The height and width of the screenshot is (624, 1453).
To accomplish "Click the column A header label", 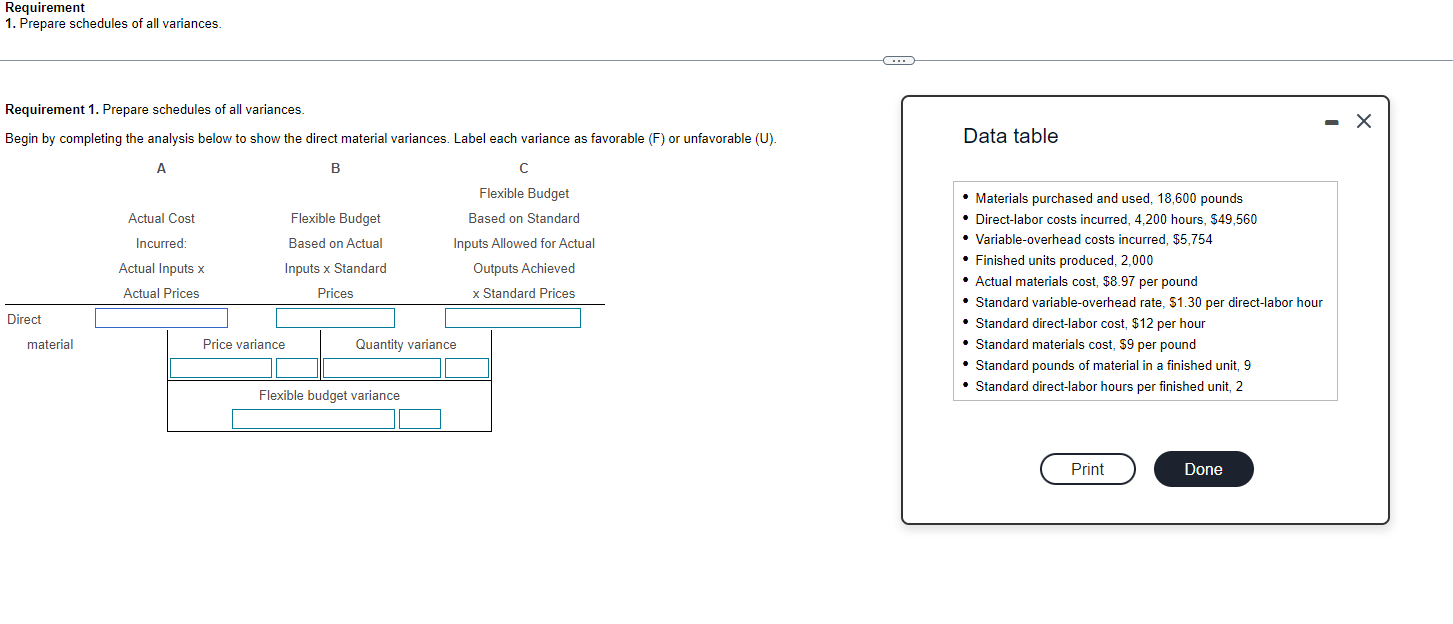I will [x=161, y=168].
